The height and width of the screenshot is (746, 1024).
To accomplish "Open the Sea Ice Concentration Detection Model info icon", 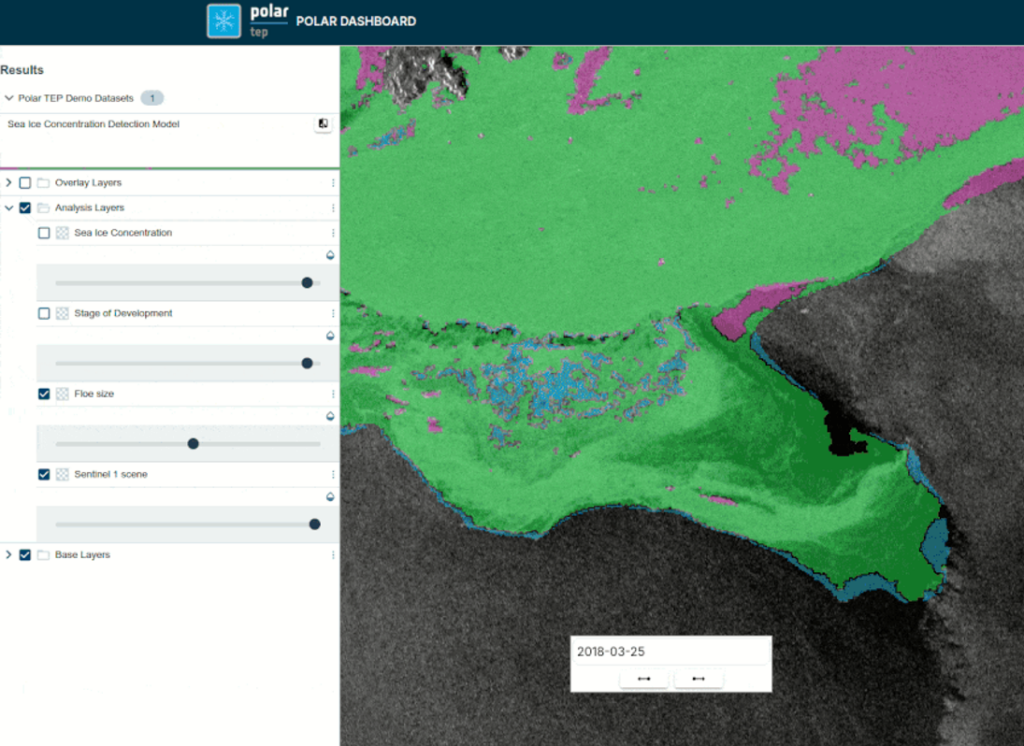I will 323,124.
